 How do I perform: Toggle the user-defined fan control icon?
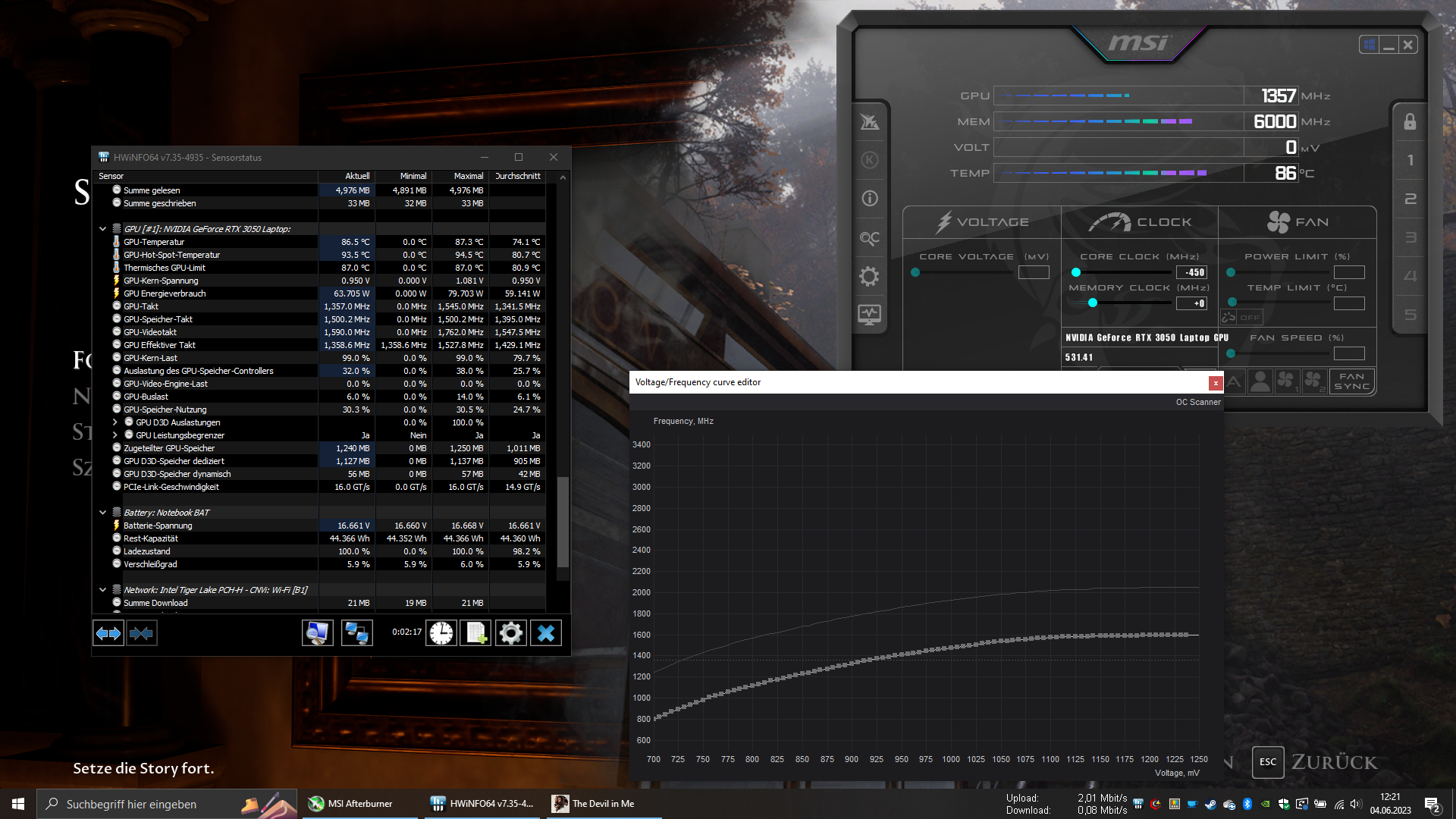point(1260,381)
